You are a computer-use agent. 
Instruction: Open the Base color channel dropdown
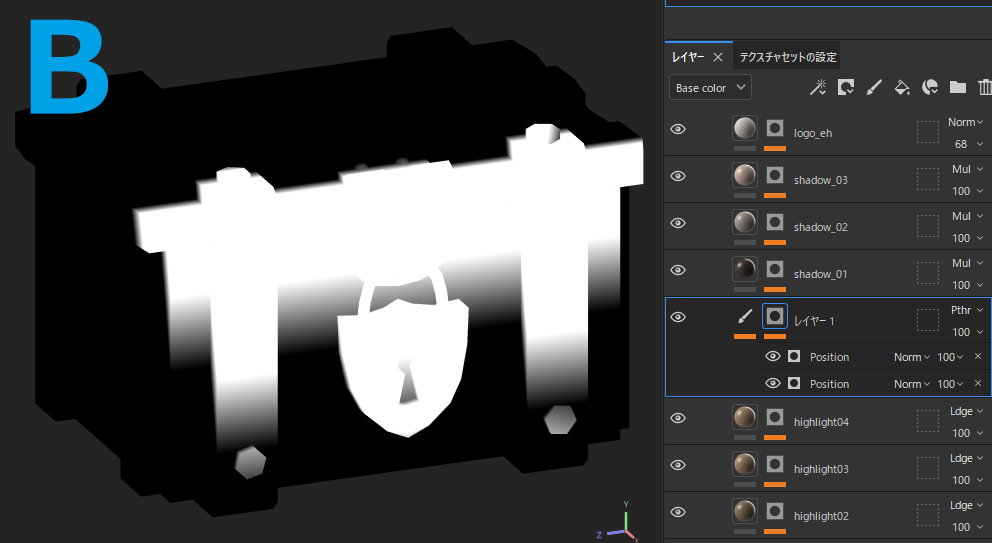(710, 88)
